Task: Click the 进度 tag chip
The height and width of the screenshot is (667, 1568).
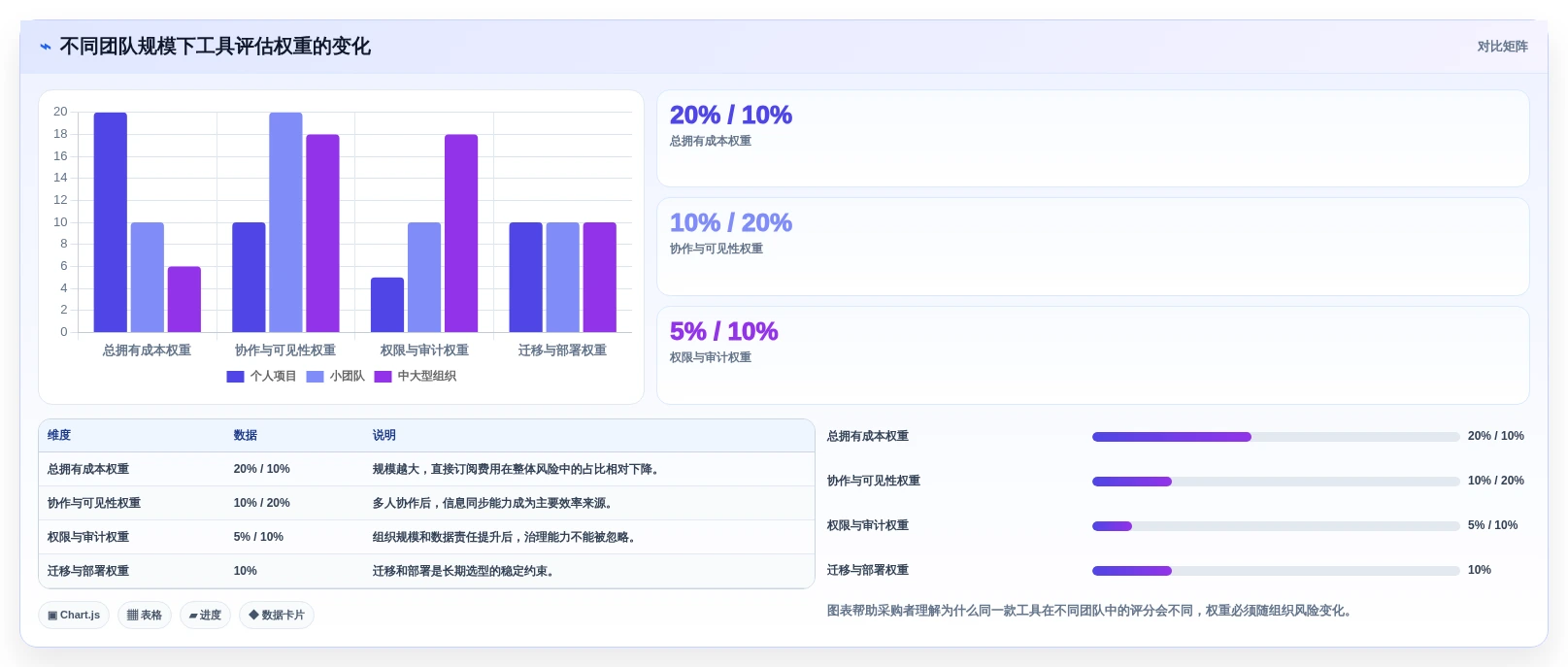Action: [205, 616]
